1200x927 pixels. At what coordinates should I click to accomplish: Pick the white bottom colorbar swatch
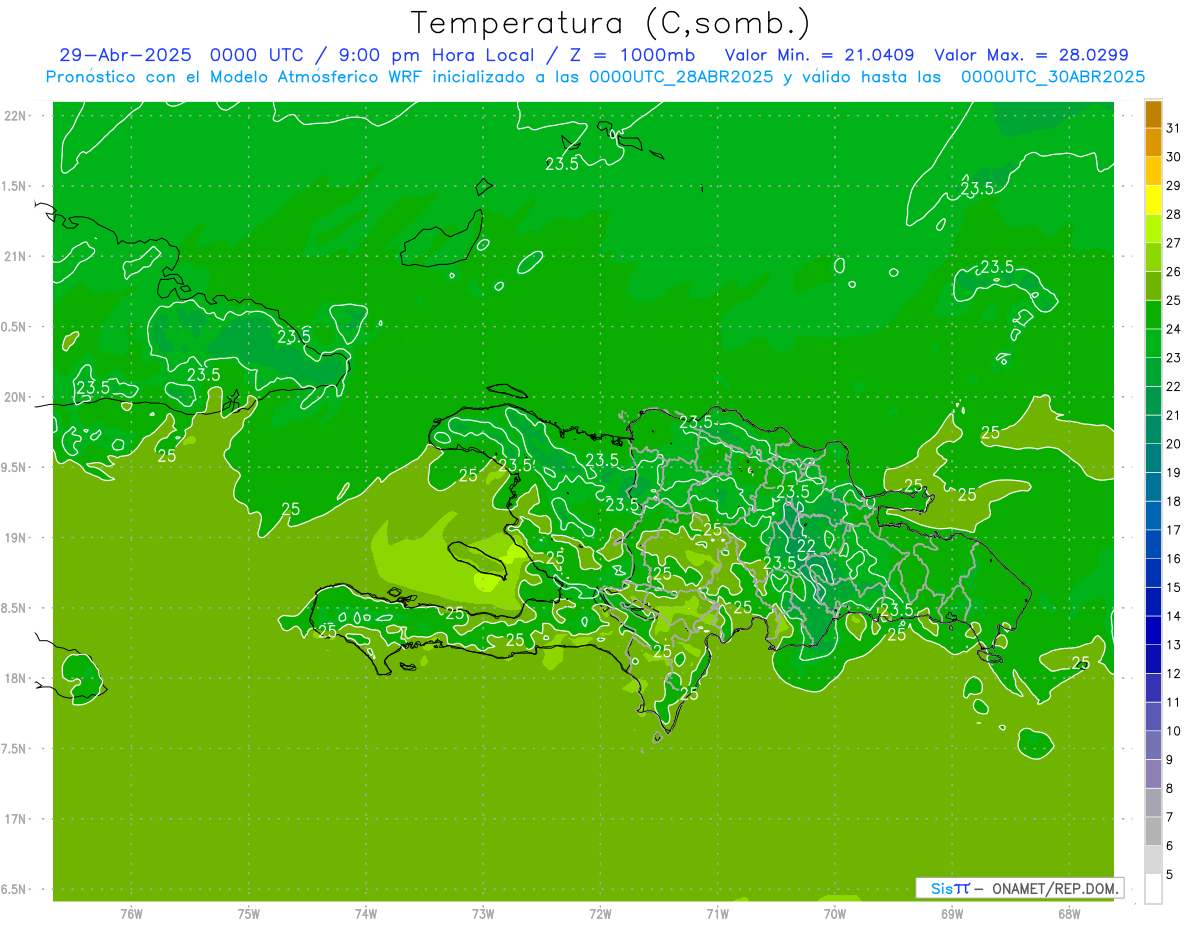1153,889
